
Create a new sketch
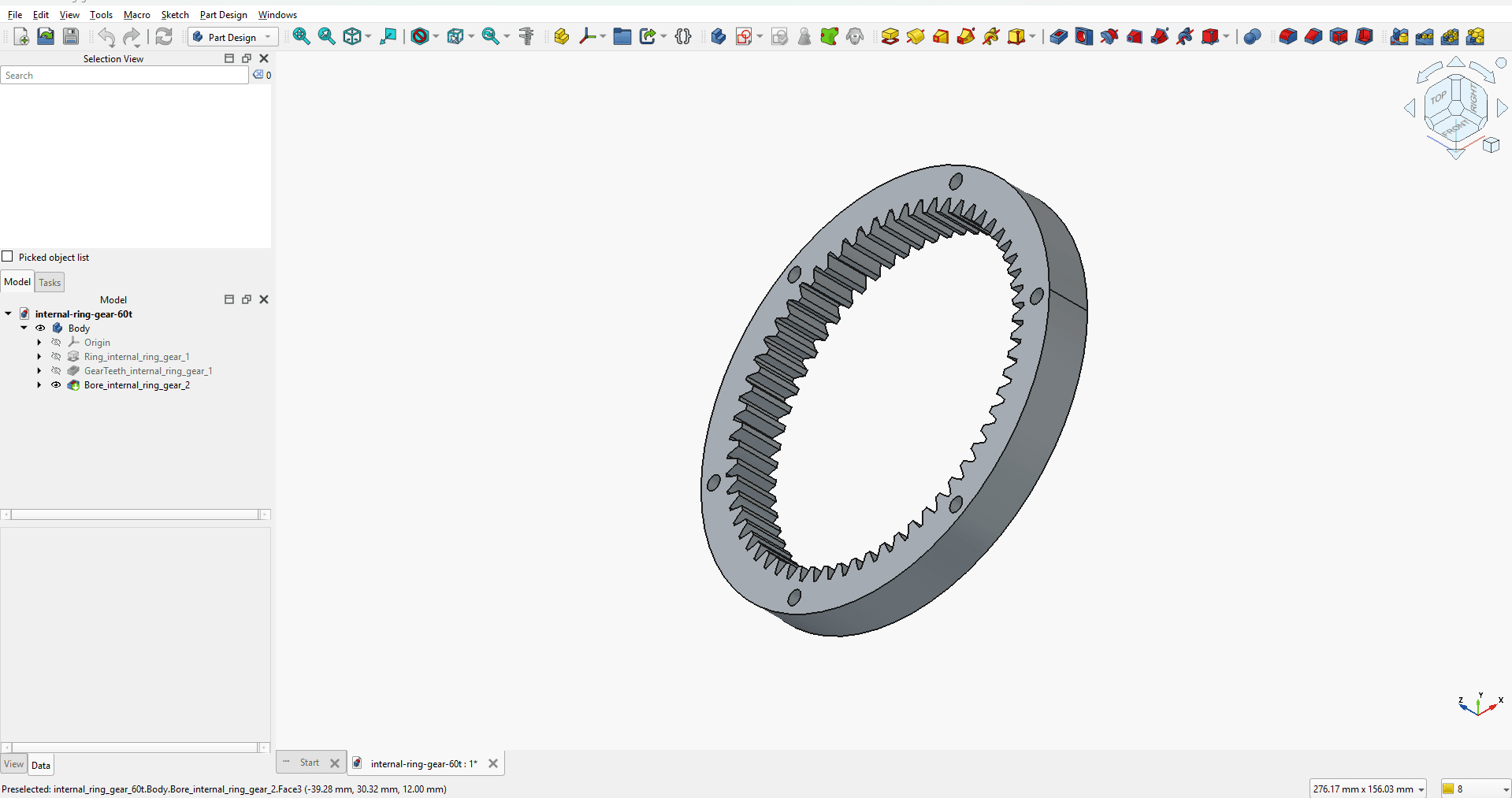tap(744, 36)
